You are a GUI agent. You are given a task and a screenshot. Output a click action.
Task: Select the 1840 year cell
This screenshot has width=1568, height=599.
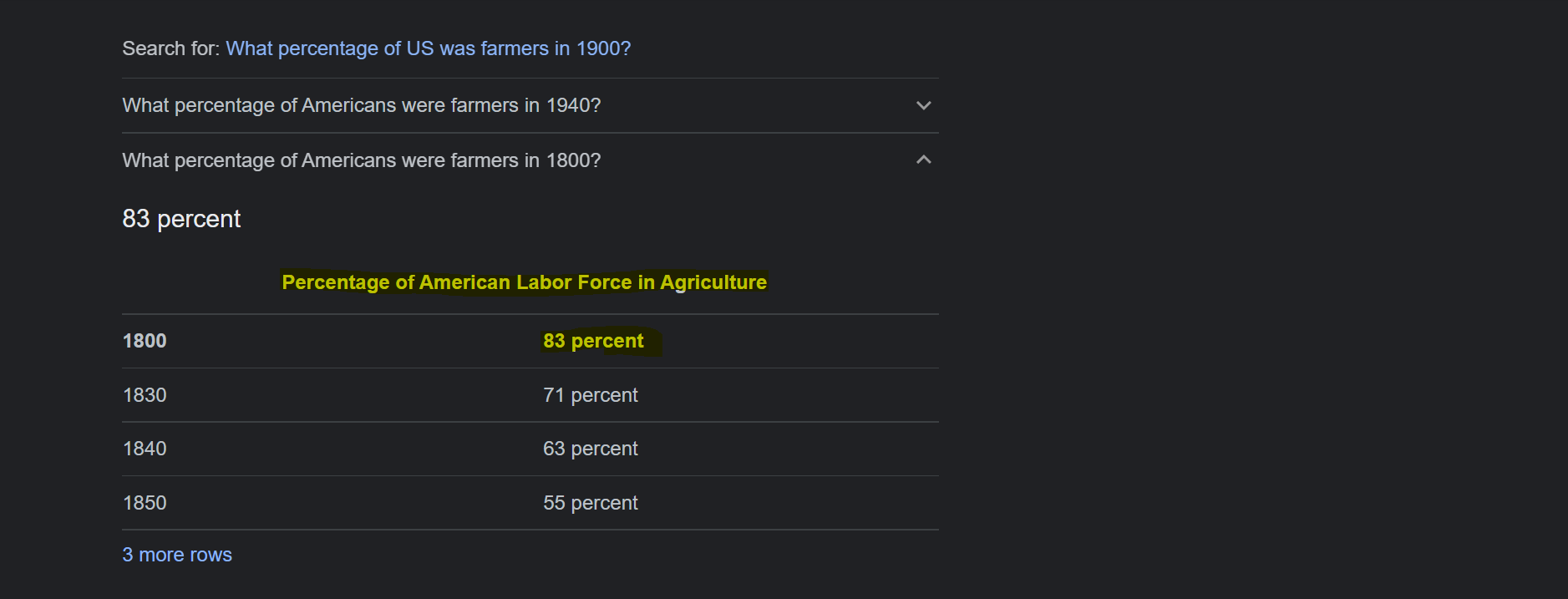[x=145, y=449]
